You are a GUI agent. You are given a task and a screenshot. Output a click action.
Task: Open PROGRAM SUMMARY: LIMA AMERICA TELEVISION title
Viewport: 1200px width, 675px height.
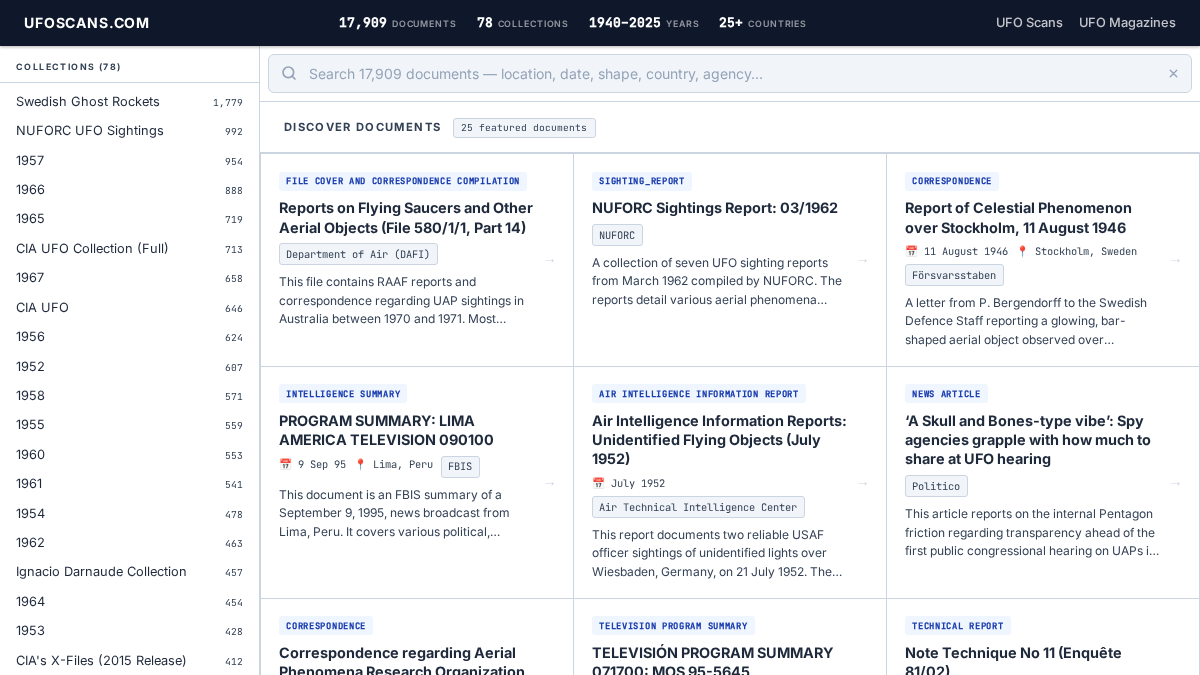click(x=386, y=431)
